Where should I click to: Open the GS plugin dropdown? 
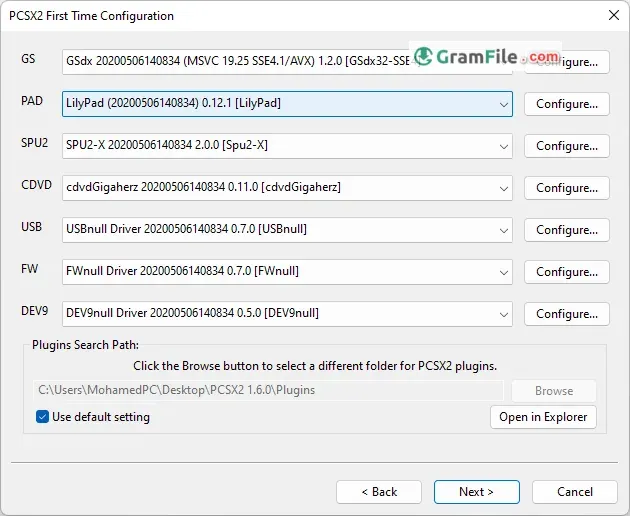click(x=287, y=61)
